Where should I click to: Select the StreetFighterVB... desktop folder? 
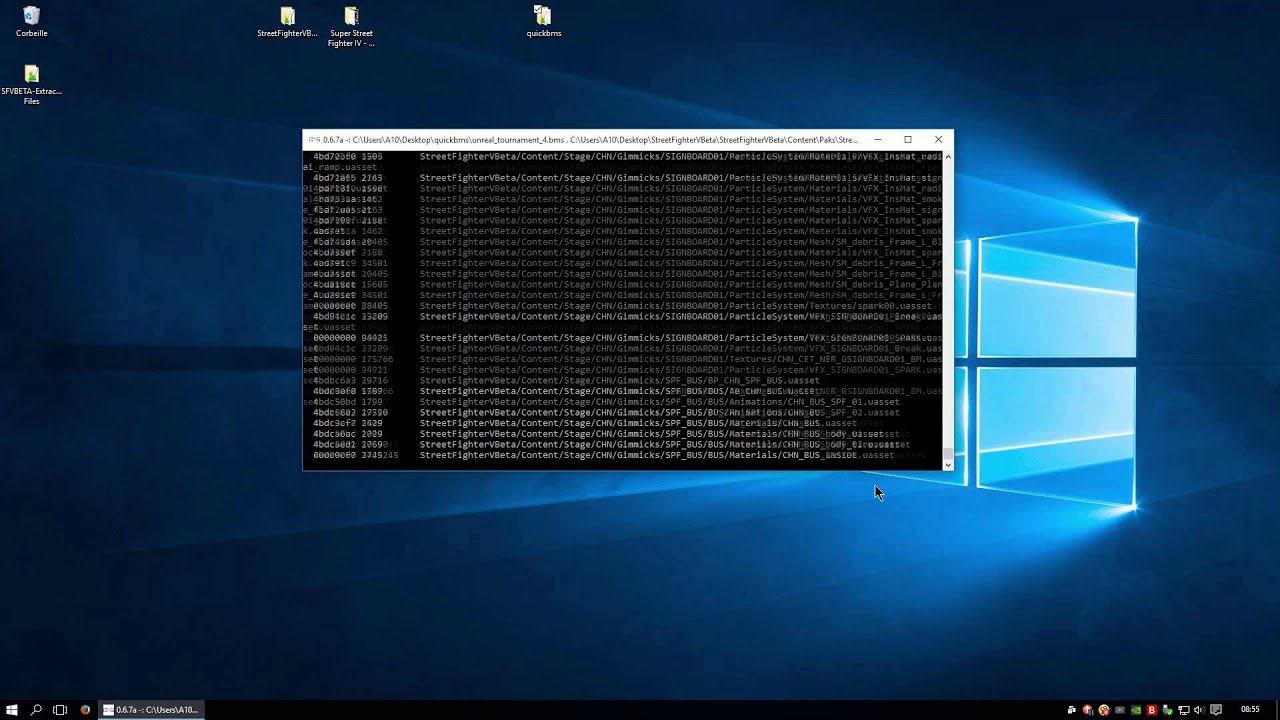point(287,22)
